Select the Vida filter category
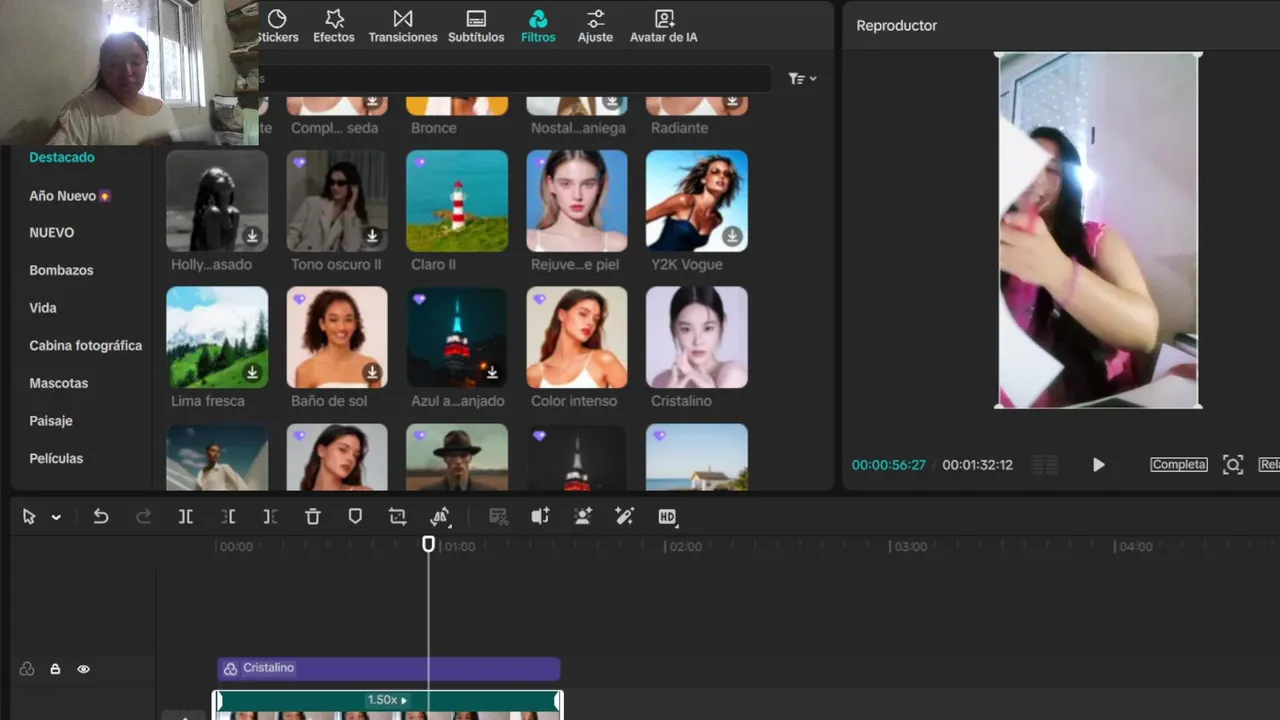This screenshot has width=1280, height=720. click(x=43, y=308)
